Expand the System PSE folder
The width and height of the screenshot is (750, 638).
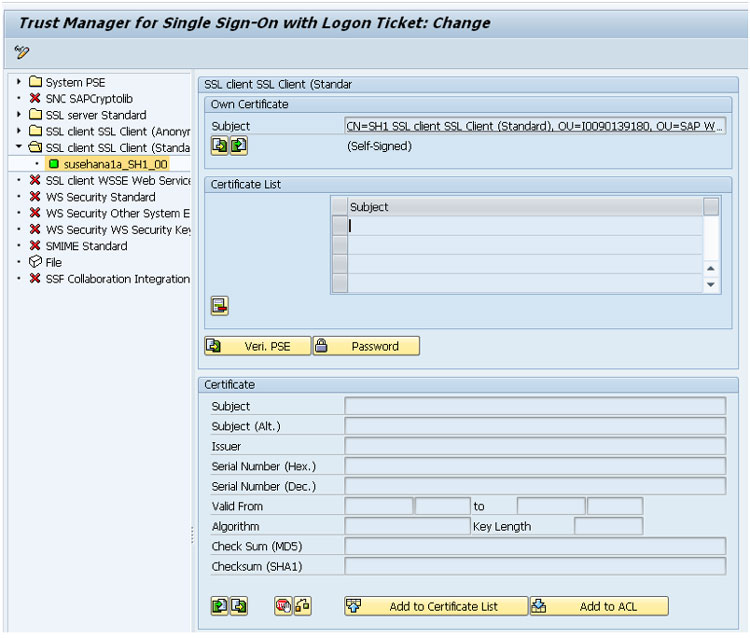(x=19, y=82)
